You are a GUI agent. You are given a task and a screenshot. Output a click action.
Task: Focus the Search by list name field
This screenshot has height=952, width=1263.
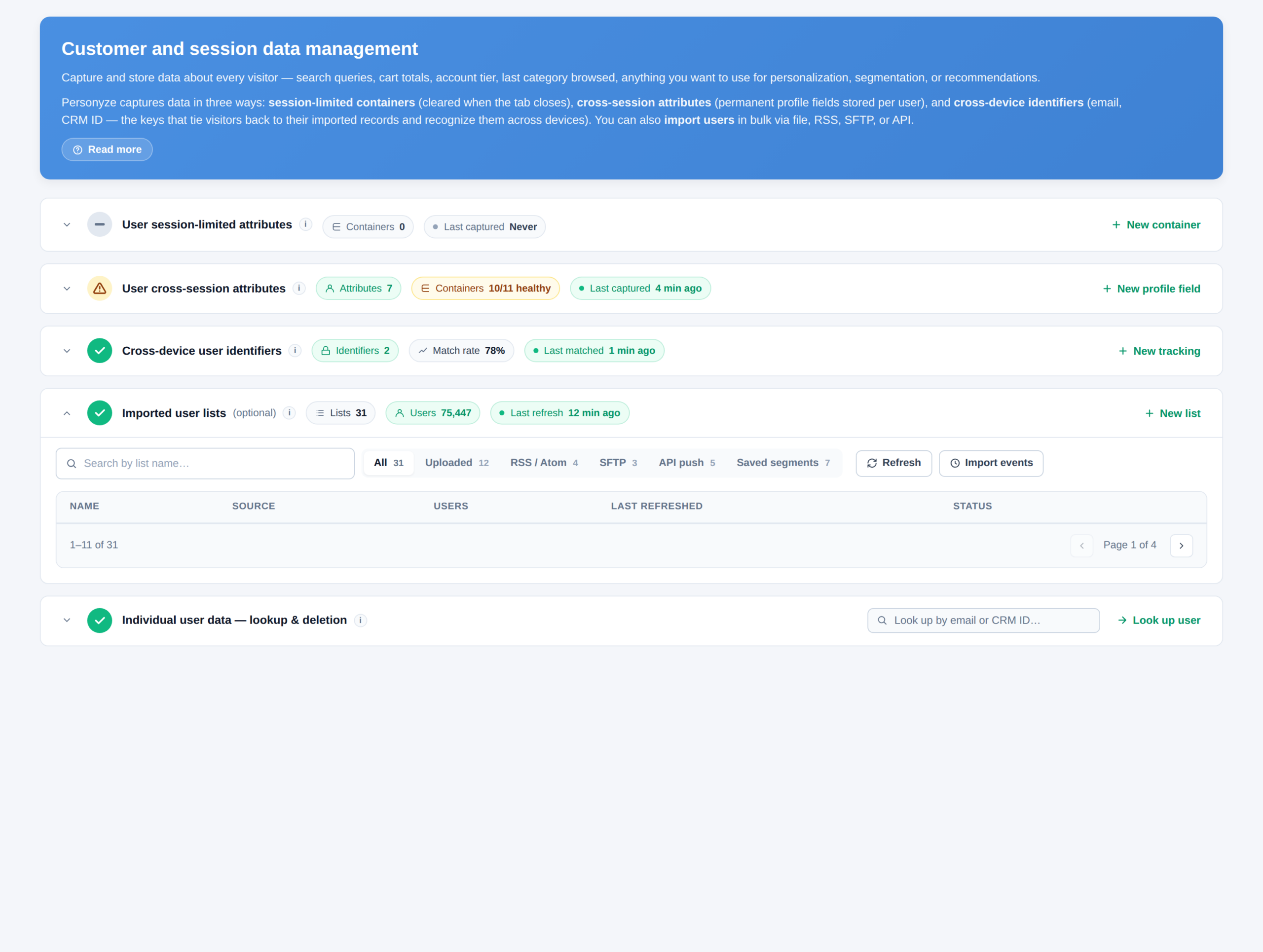click(x=205, y=464)
